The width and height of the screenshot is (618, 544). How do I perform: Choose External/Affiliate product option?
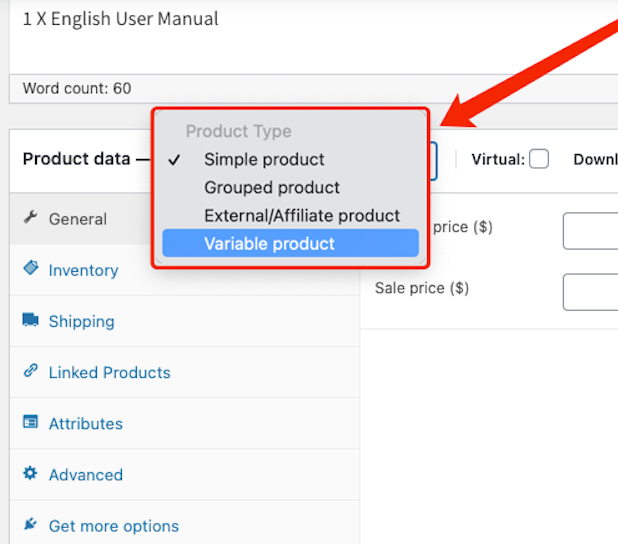point(290,216)
